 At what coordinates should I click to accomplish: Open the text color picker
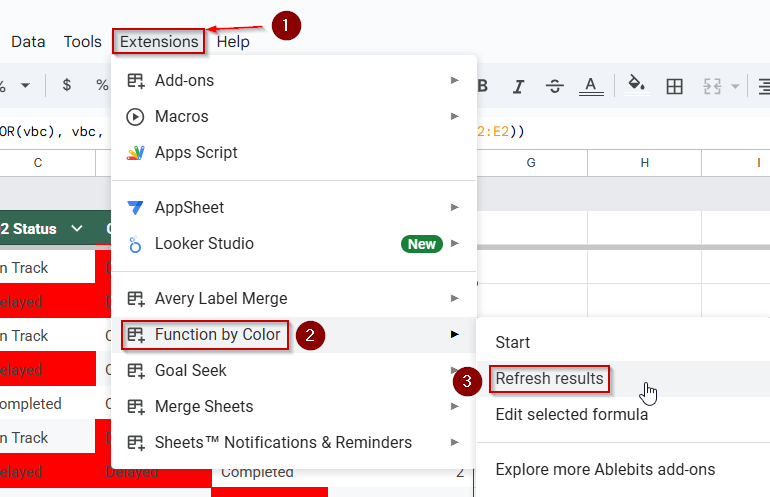click(591, 86)
